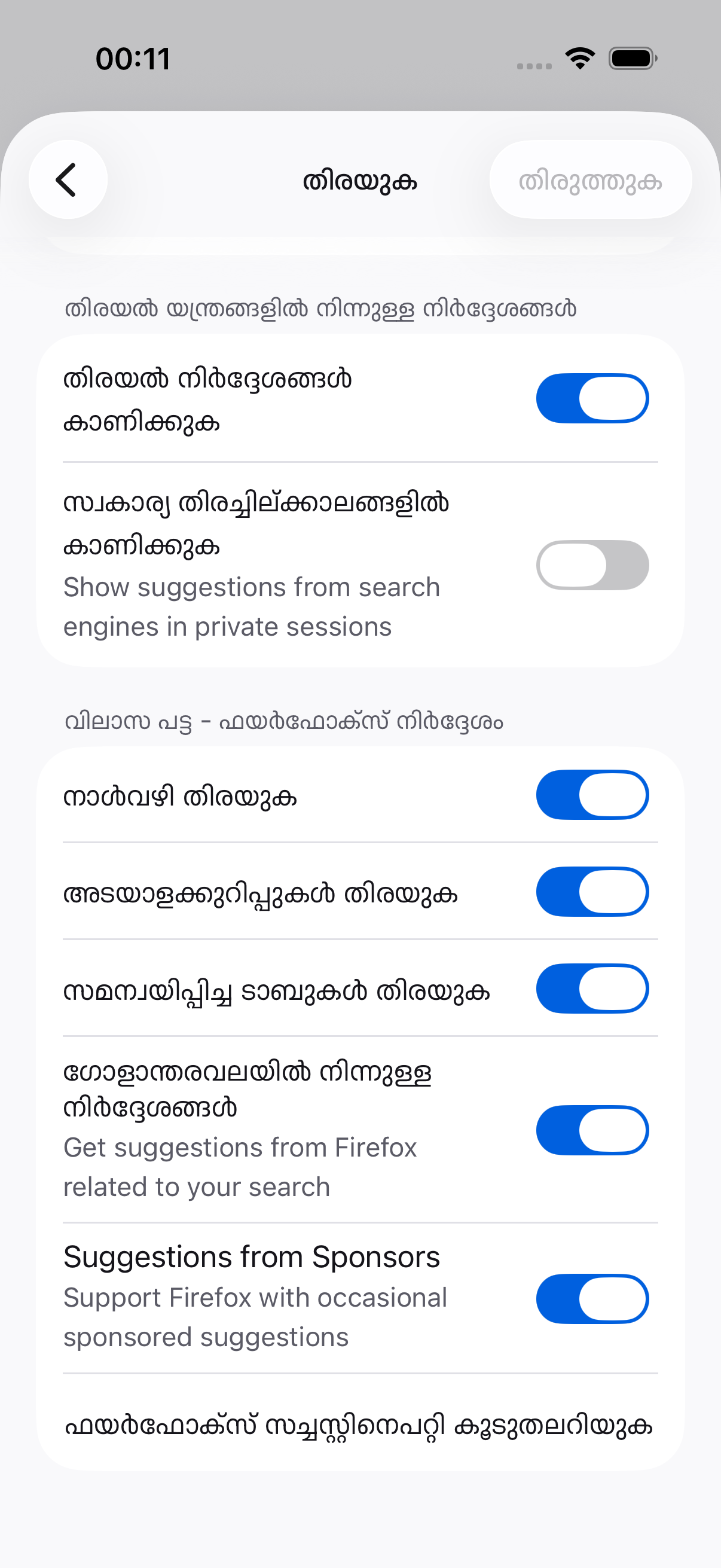Turn off നാൾവഴി തിരയുക switch
Screen dimensions: 721x1568
(x=592, y=795)
